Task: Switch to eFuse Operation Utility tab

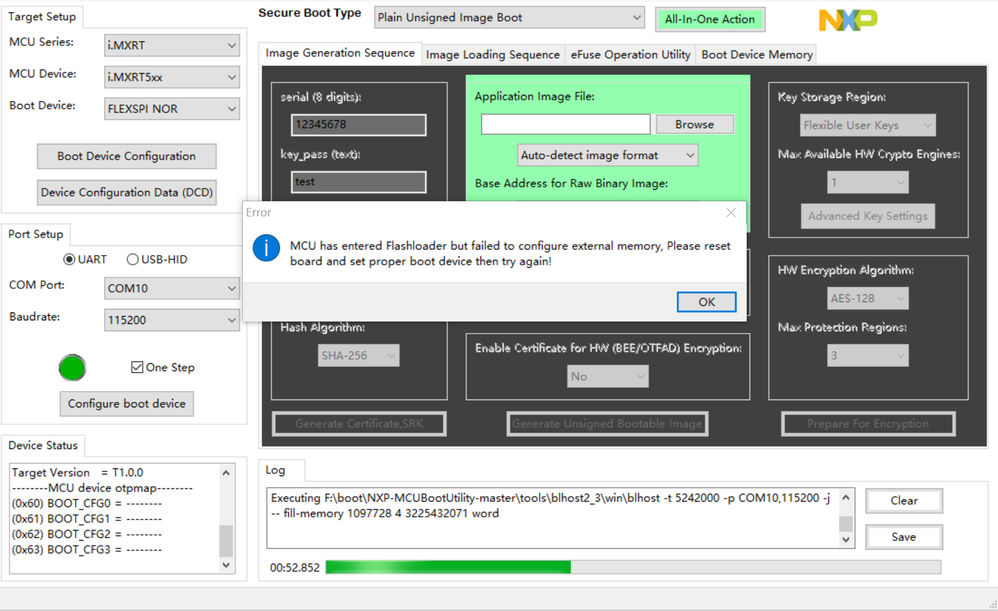Action: 630,55
